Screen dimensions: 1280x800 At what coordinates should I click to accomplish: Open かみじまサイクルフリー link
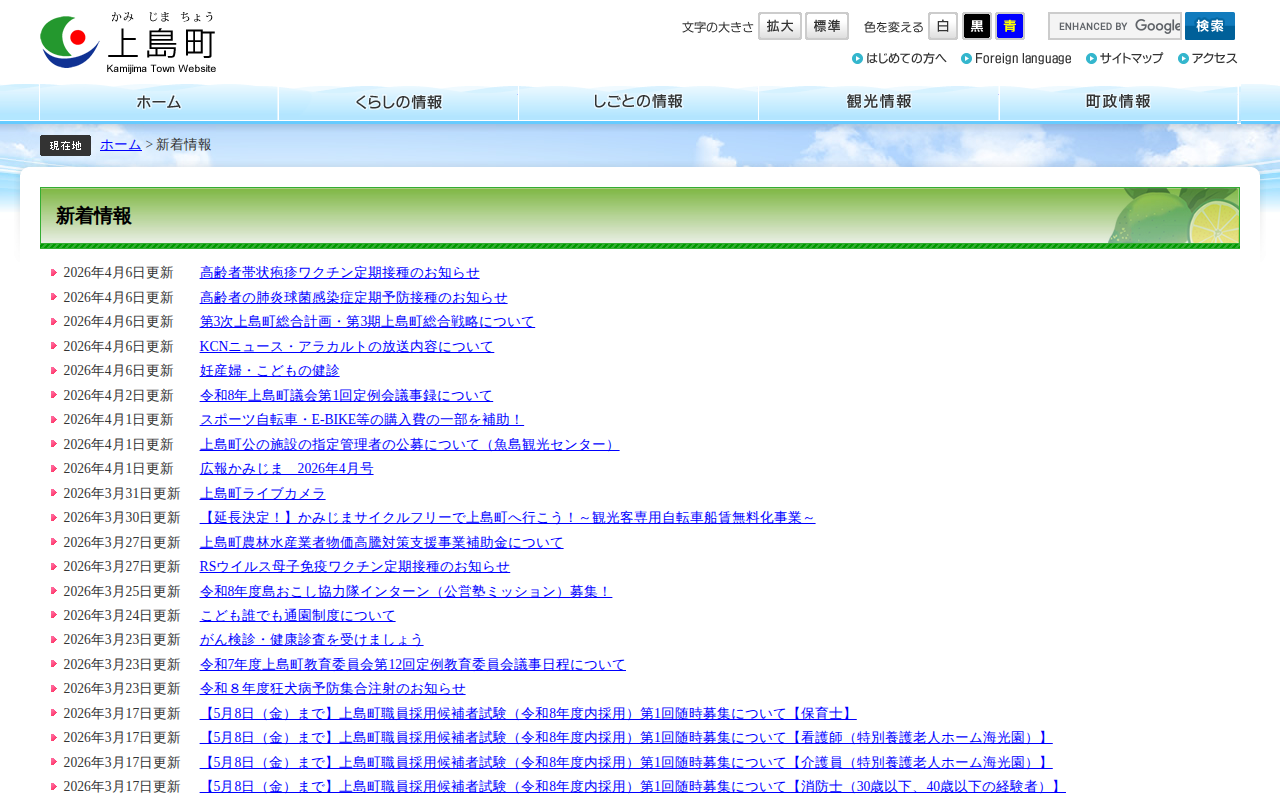pos(508,518)
